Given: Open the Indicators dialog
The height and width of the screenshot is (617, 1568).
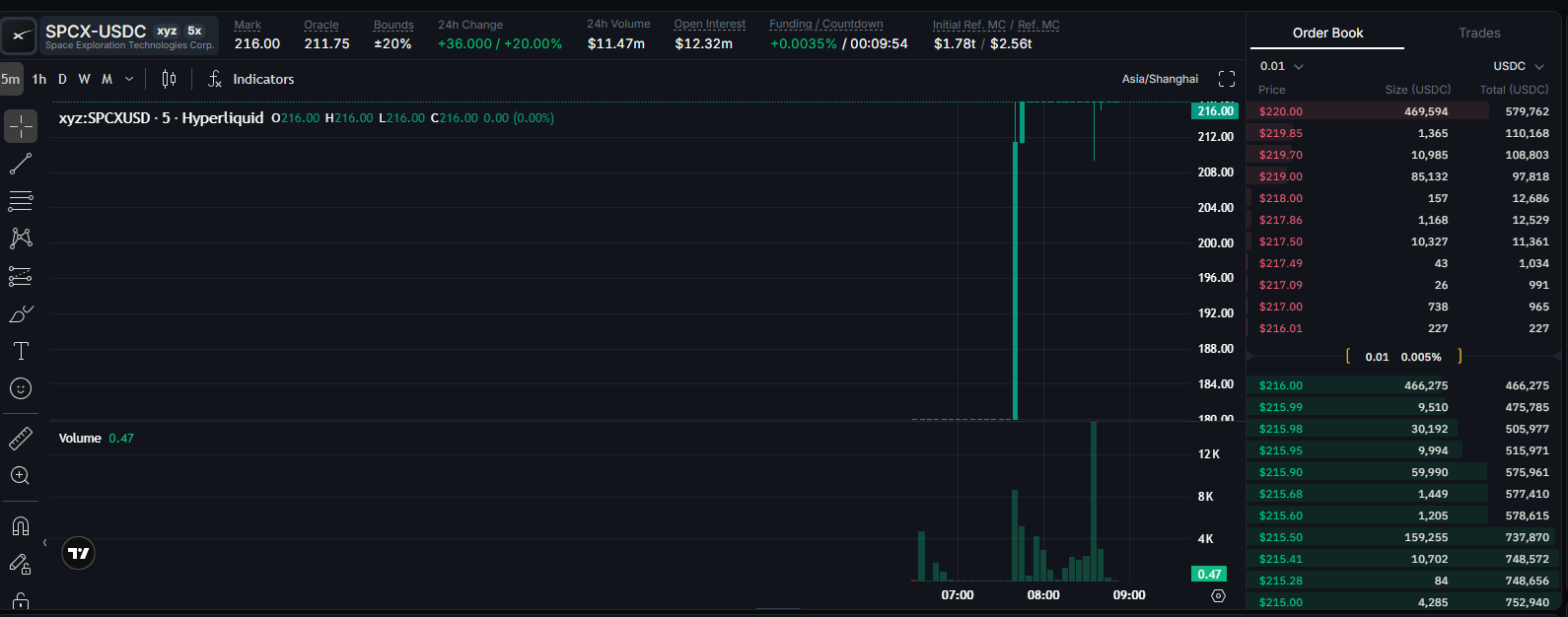Looking at the screenshot, I should coord(250,79).
